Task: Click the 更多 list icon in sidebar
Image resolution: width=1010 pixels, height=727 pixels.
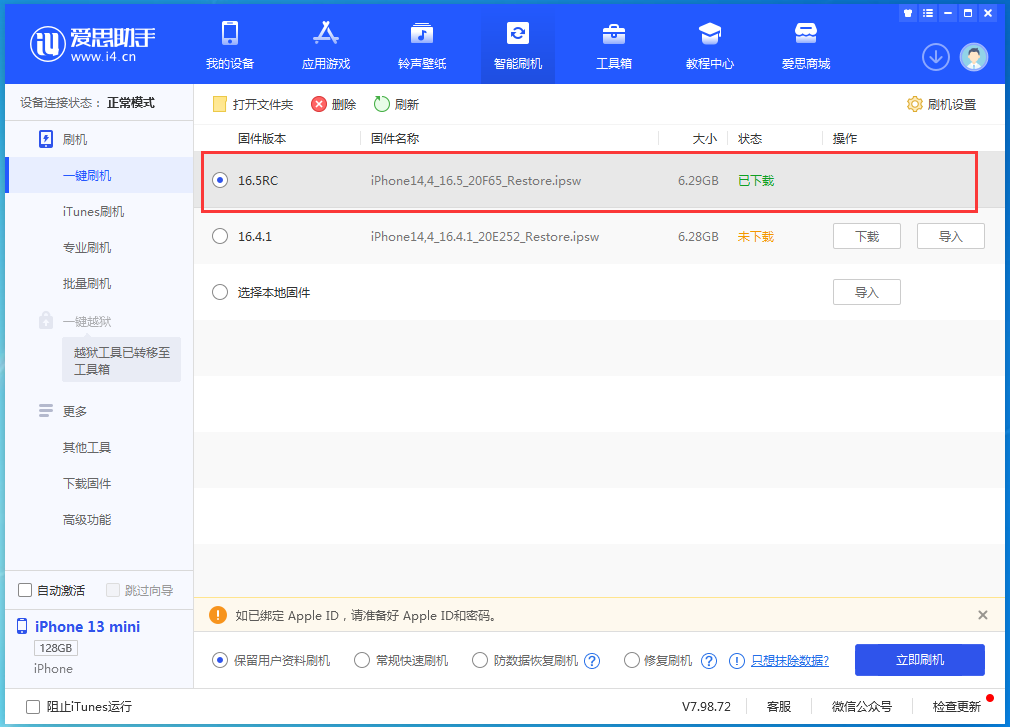Action: tap(46, 411)
